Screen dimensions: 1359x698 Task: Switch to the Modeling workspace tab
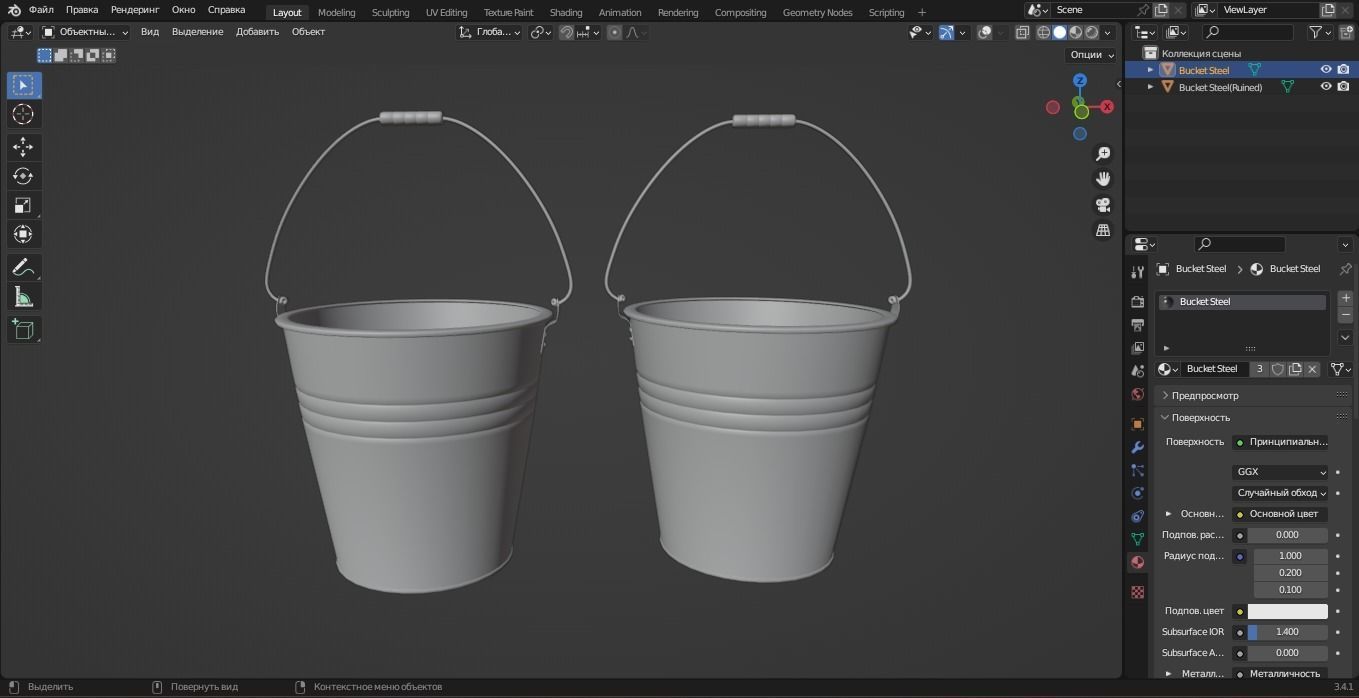[336, 12]
